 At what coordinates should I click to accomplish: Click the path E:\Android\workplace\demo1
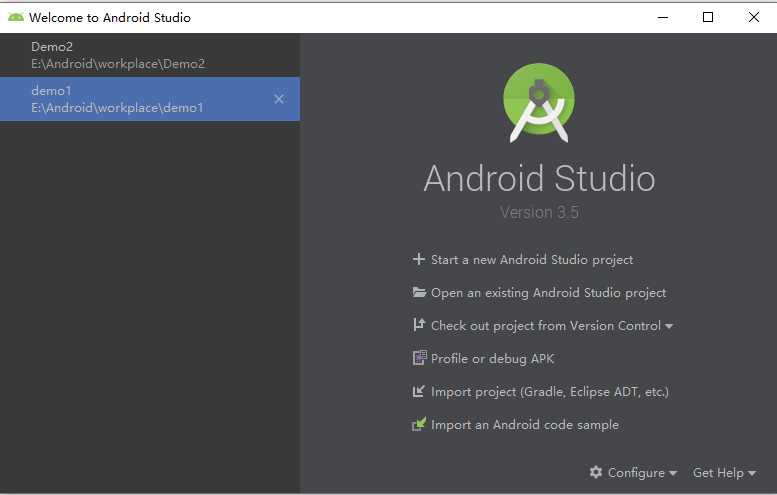pos(117,108)
